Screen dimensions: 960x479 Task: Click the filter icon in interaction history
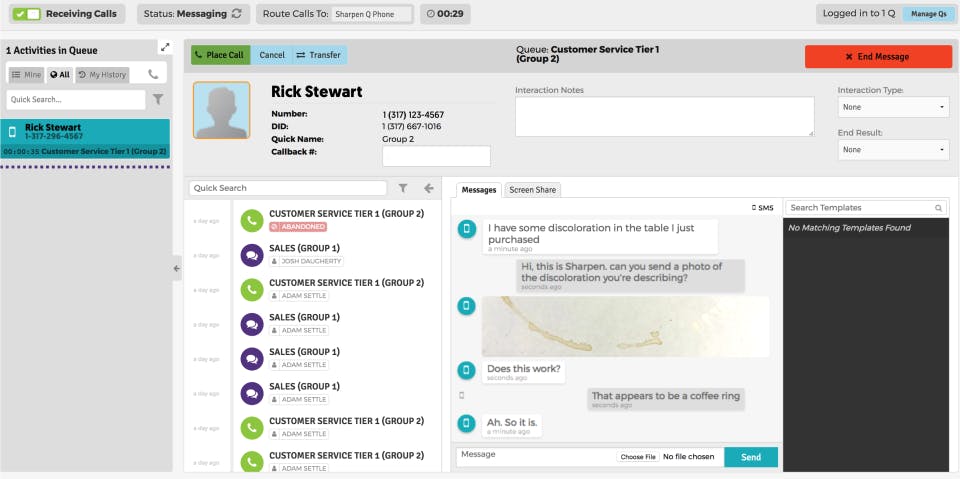coord(403,188)
